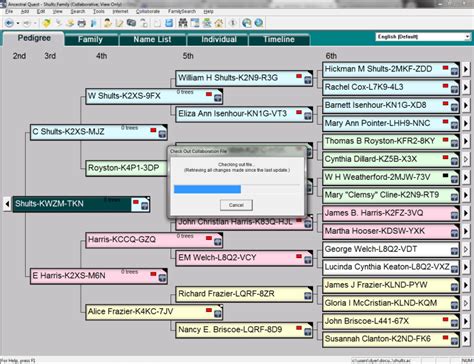This screenshot has height=364, width=474.
Task: Click the Forward navigation arrow in toolbar
Action: tap(27, 23)
